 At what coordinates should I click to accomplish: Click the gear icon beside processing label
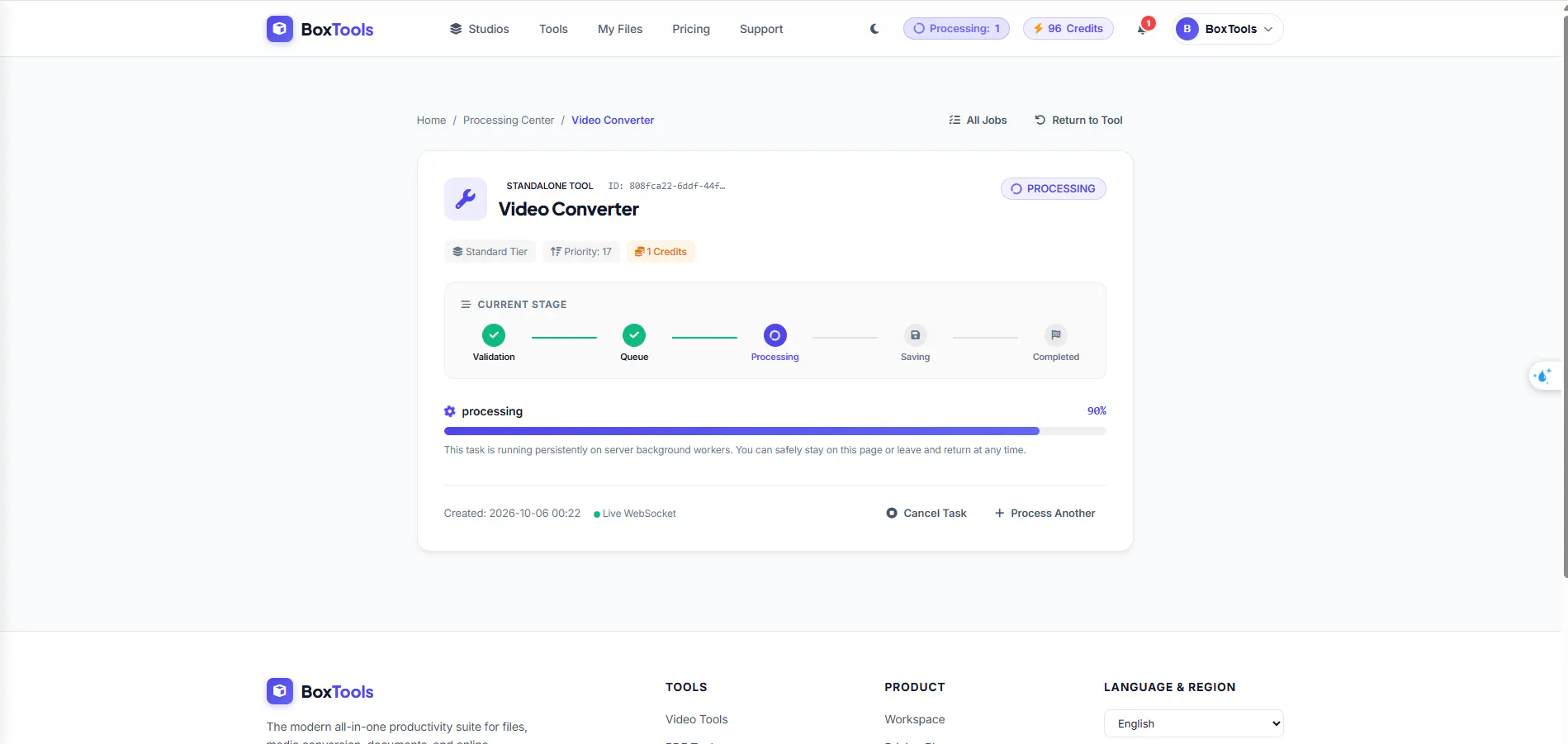(450, 411)
